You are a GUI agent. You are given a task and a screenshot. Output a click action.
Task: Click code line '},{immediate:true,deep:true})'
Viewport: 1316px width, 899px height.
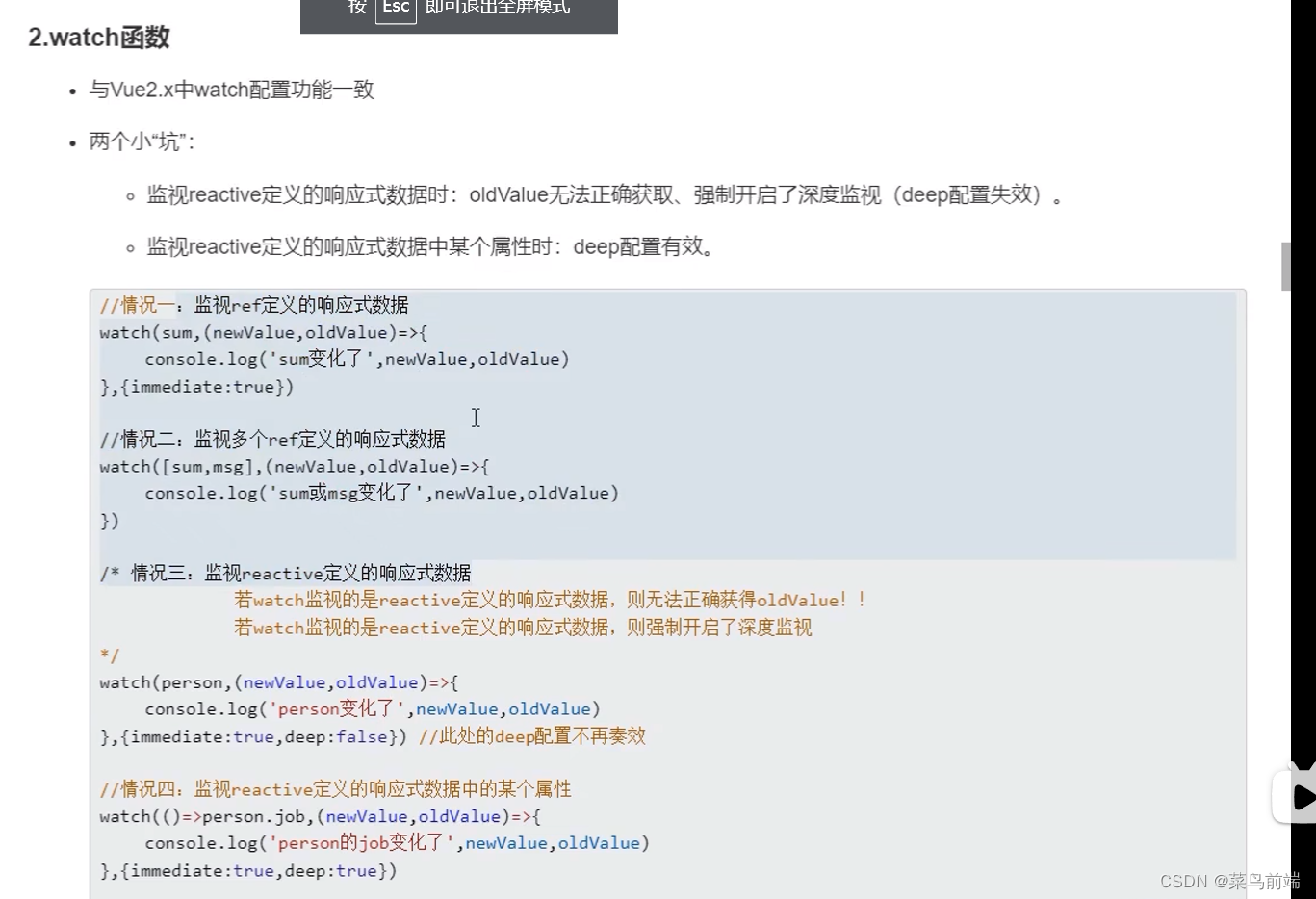pyautogui.click(x=248, y=871)
